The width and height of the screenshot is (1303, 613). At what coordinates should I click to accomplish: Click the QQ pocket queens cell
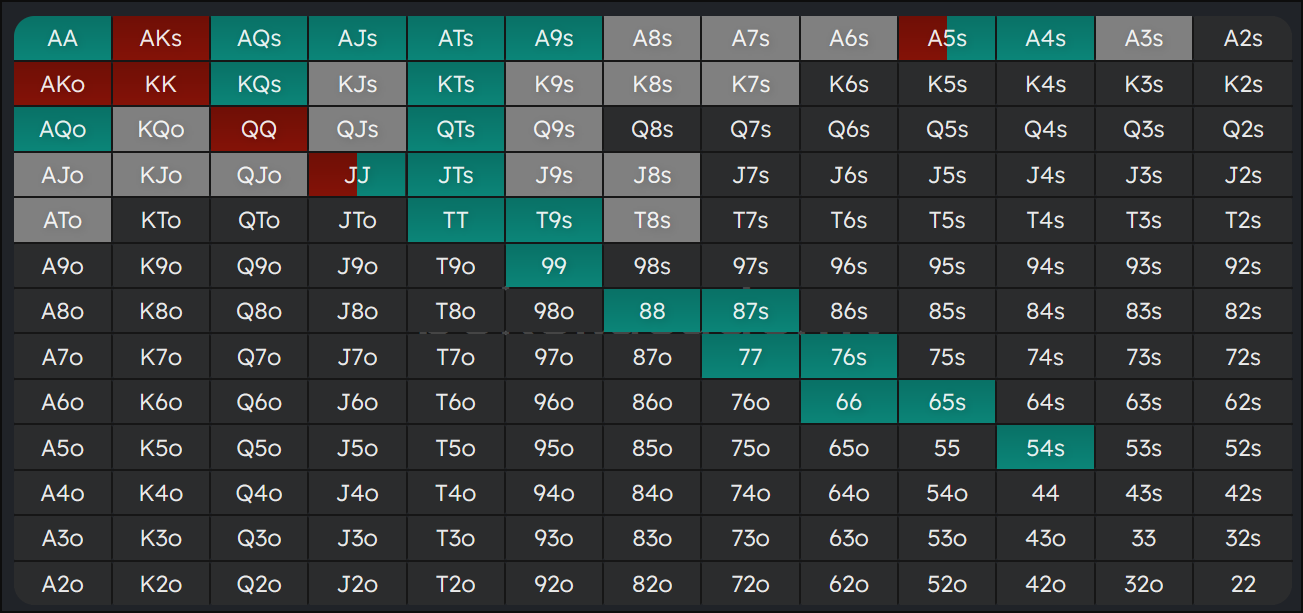pos(259,130)
